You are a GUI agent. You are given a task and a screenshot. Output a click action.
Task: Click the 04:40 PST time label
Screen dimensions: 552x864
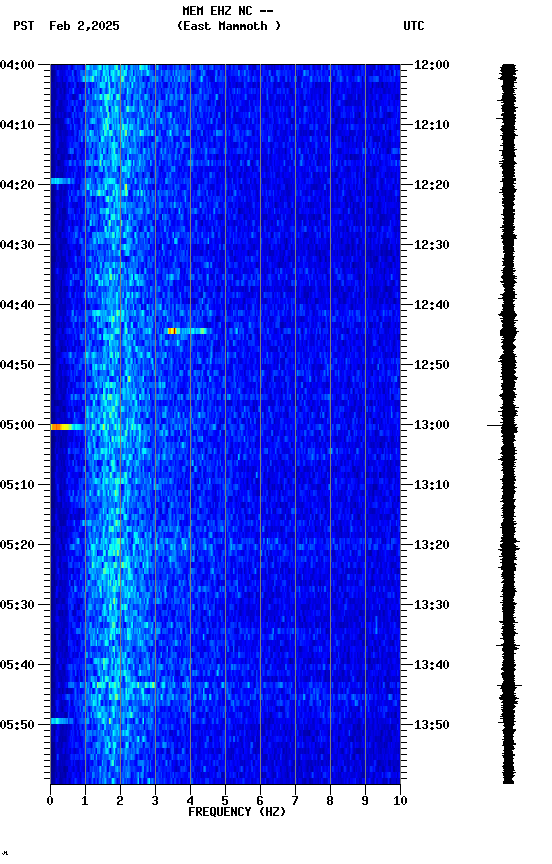17,305
